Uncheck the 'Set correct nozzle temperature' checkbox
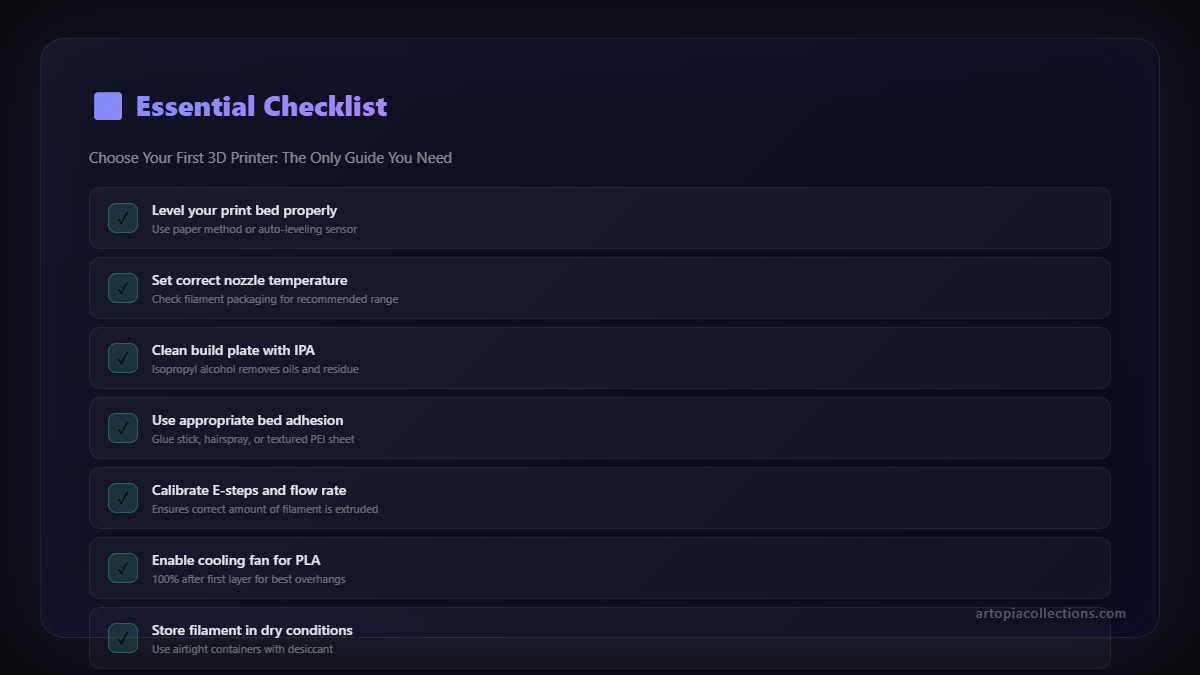The height and width of the screenshot is (675, 1200). pos(123,288)
